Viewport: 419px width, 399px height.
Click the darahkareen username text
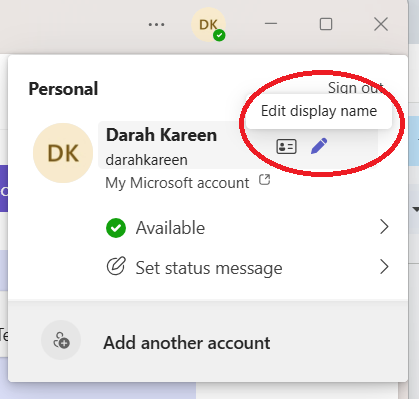(x=146, y=160)
